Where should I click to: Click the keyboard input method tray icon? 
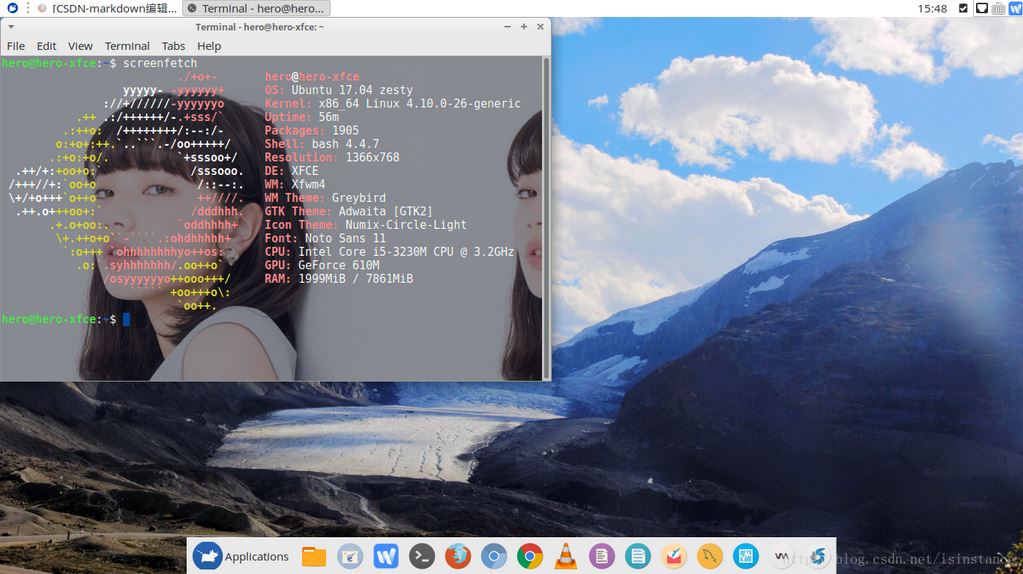point(999,8)
